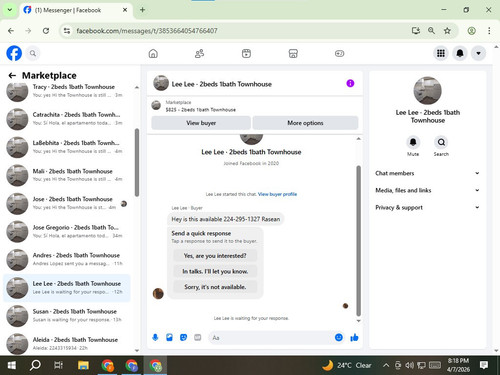Click the conversation list scrollbar
This screenshot has width=500, height=375.
click(x=137, y=162)
